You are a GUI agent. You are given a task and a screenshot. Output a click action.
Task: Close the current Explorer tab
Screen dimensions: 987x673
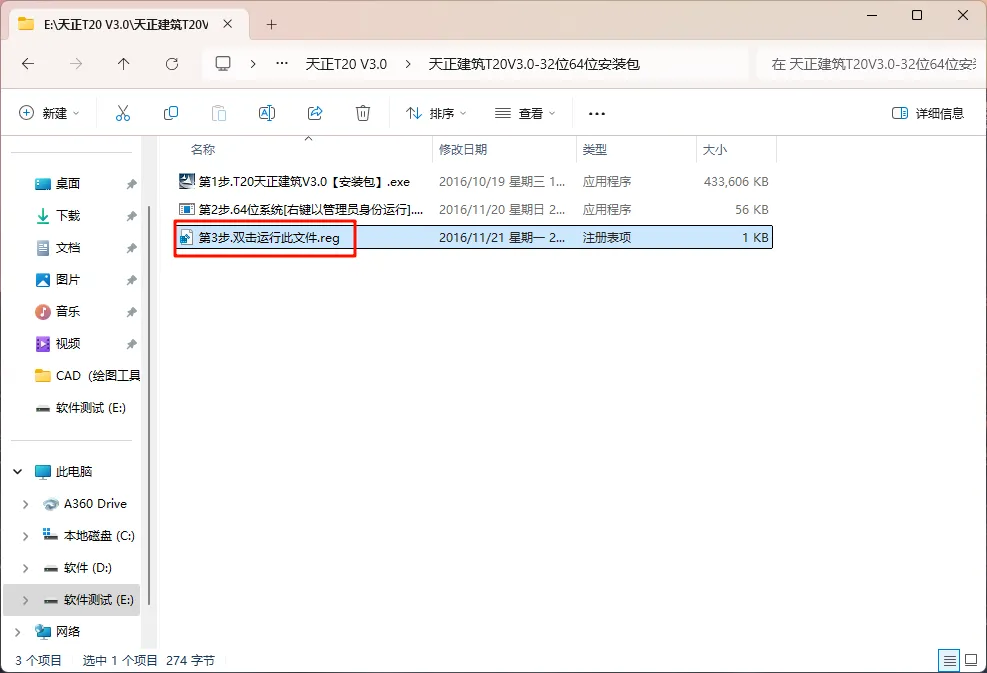[x=228, y=24]
